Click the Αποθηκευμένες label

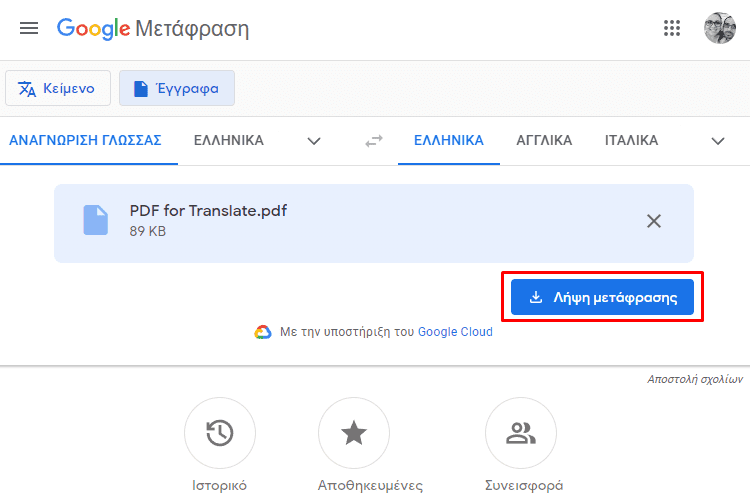click(370, 486)
